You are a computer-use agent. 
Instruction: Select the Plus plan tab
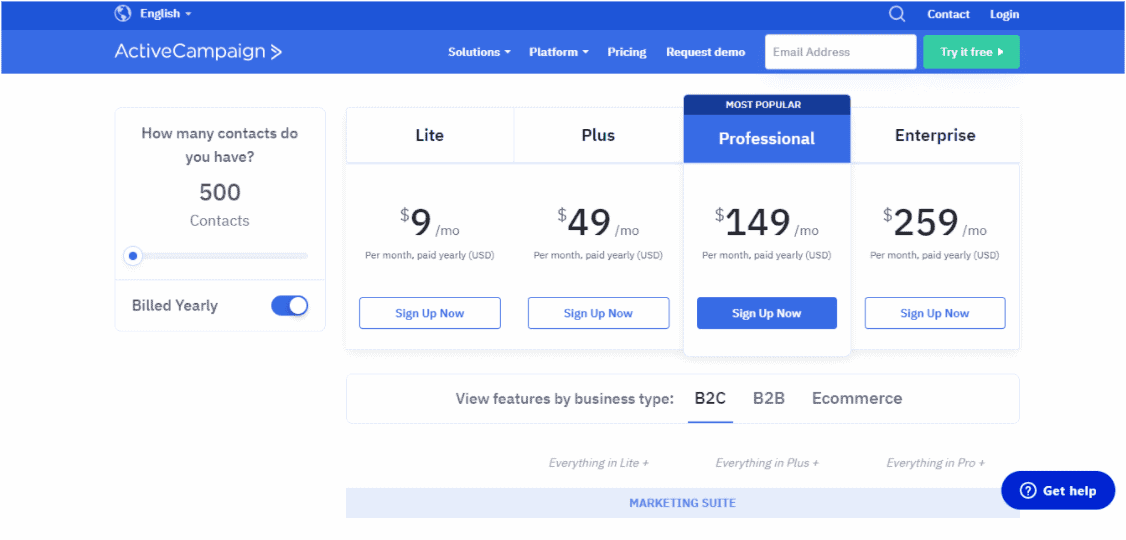(x=598, y=135)
